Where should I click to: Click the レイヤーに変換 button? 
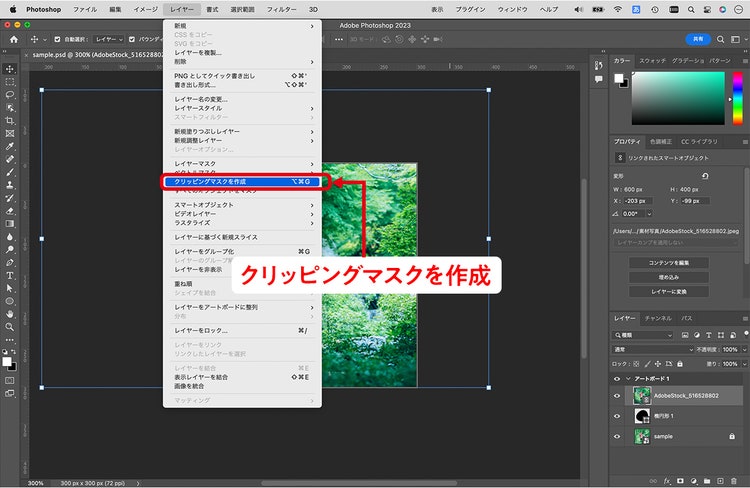669,292
